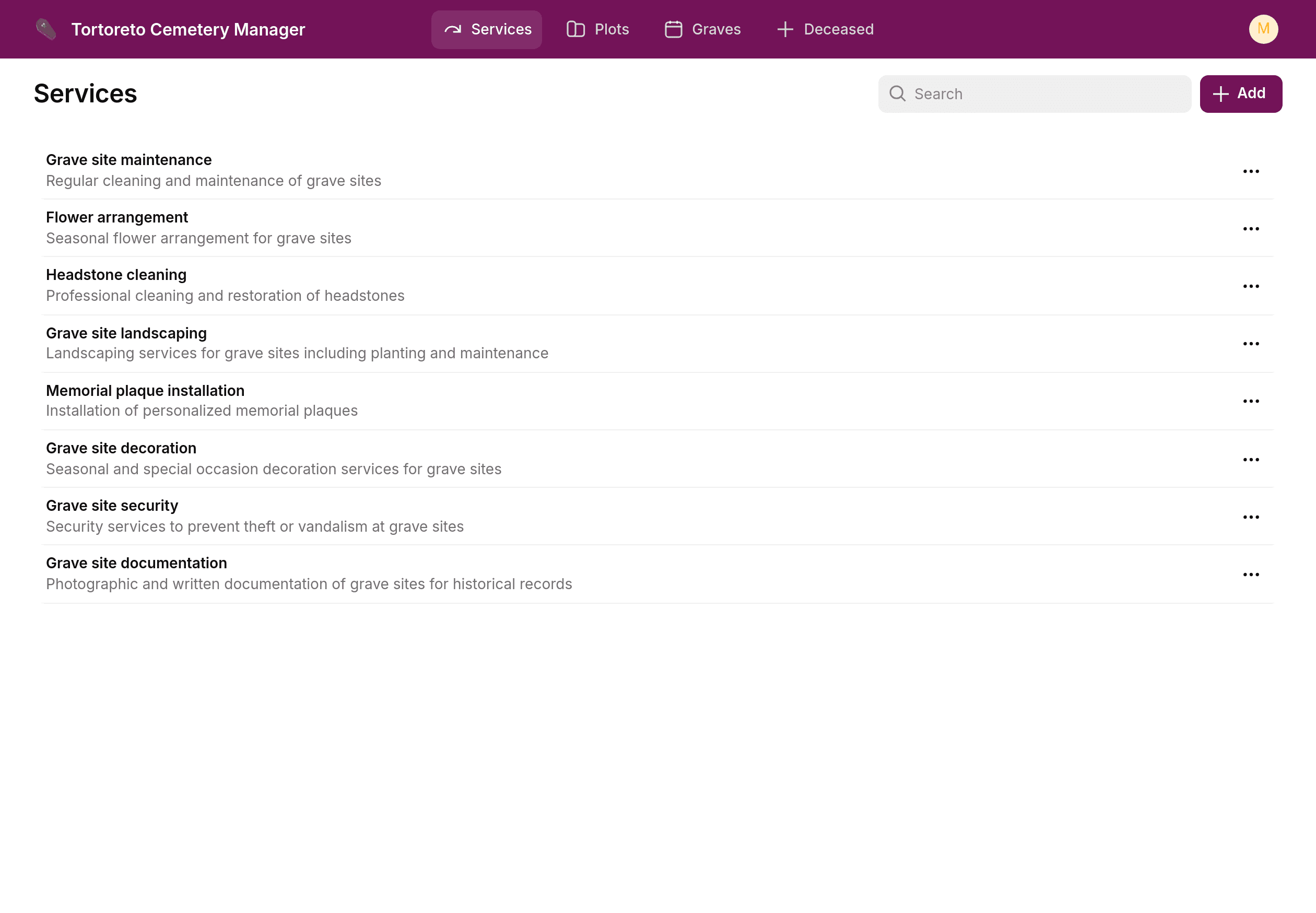Expand options for Memorial plaque installation
The width and height of the screenshot is (1316, 913).
click(x=1251, y=401)
